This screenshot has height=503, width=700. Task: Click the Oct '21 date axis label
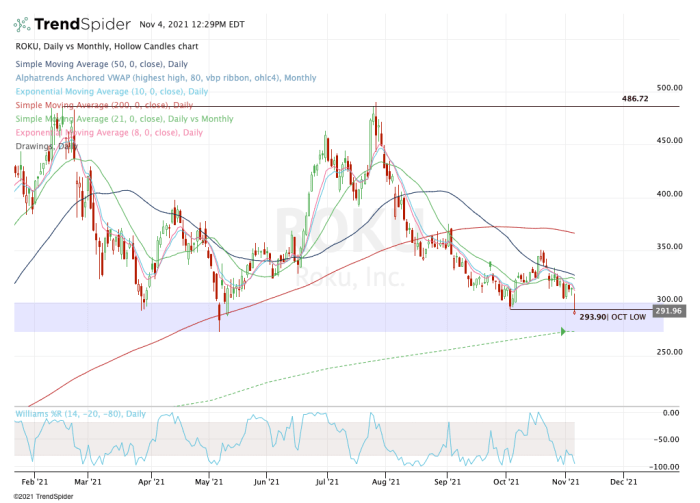(x=506, y=482)
